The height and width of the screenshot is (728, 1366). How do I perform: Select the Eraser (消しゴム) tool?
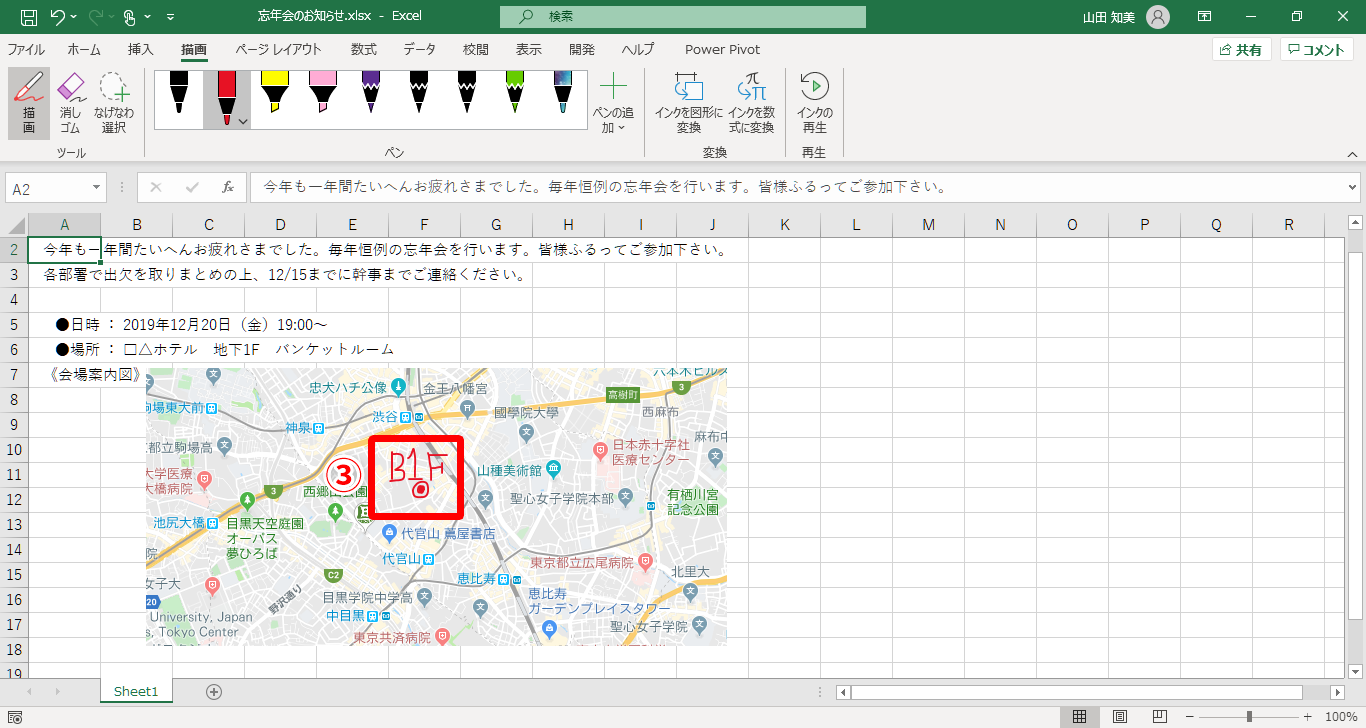coord(71,100)
